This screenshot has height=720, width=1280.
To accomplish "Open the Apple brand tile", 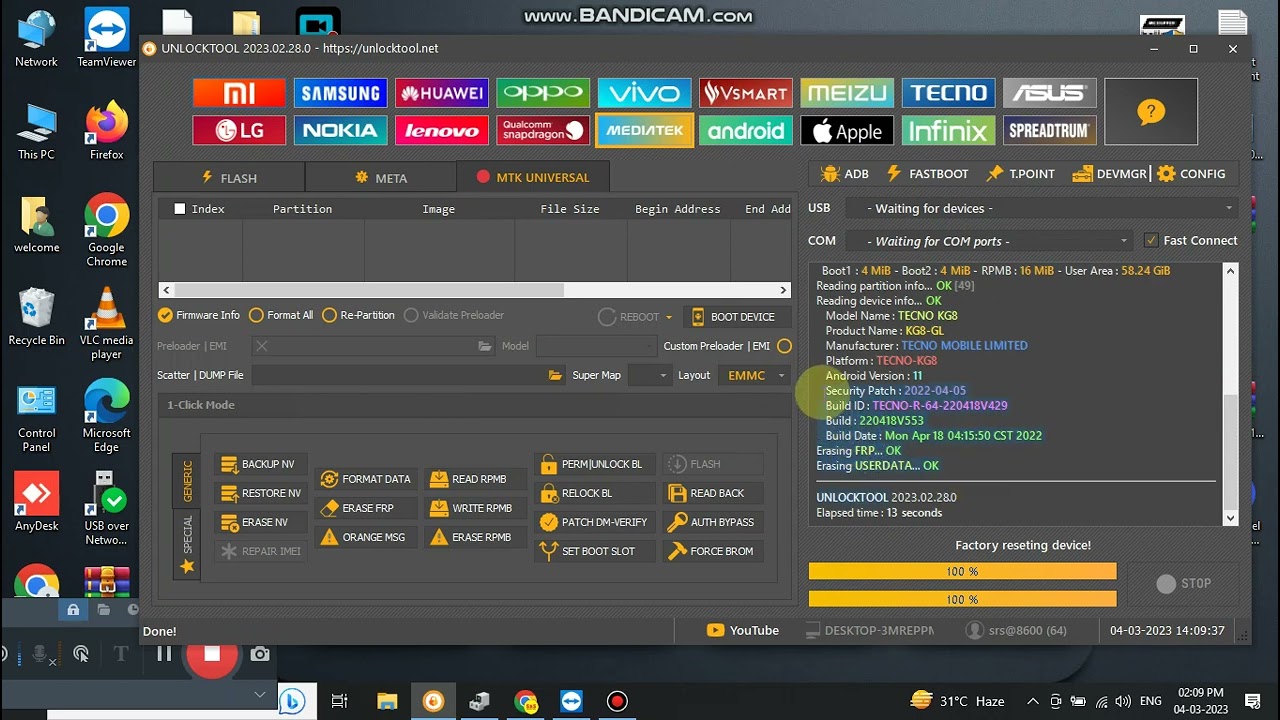I will pos(847,130).
